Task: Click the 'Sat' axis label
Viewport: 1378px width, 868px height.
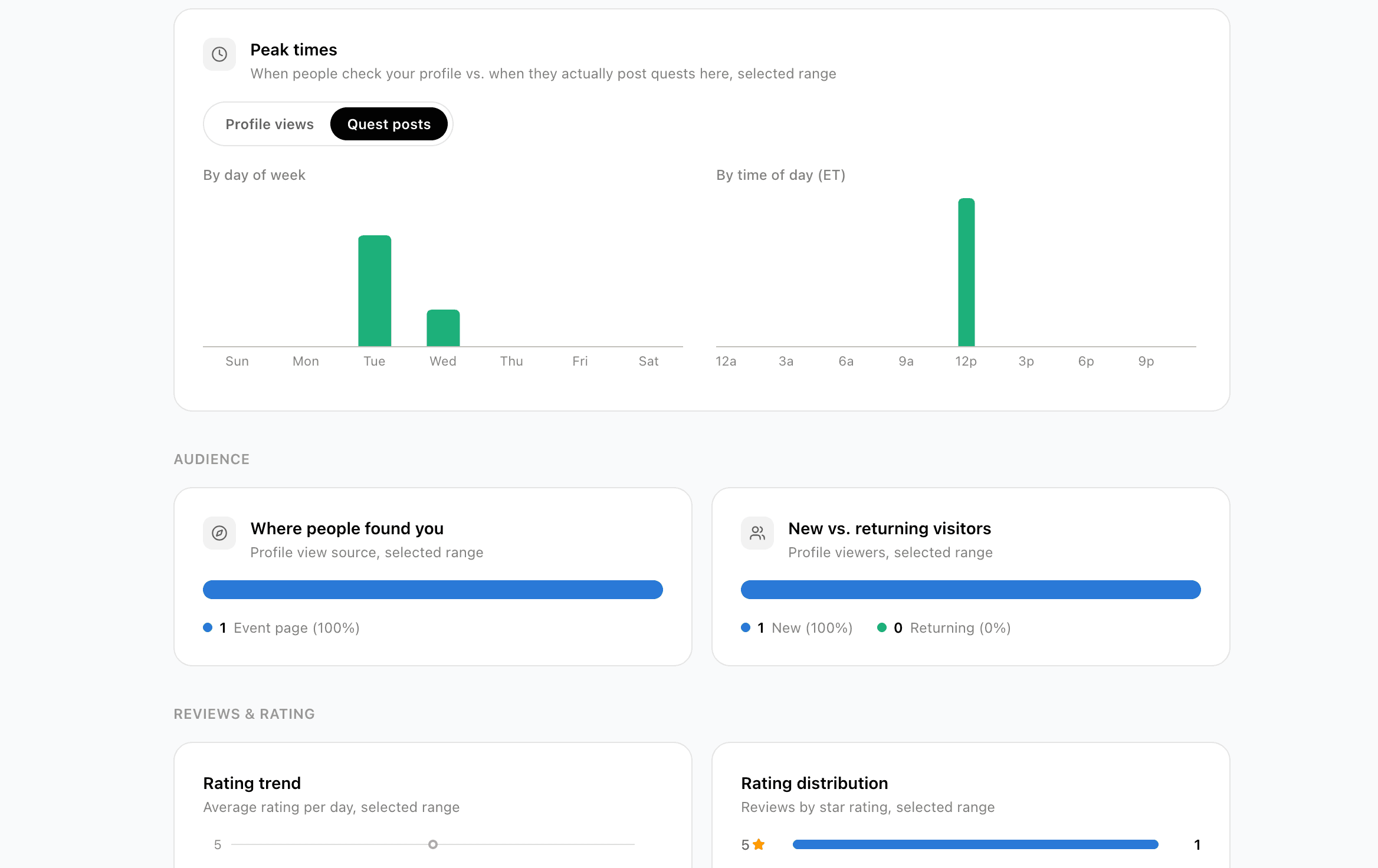Action: pyautogui.click(x=648, y=361)
